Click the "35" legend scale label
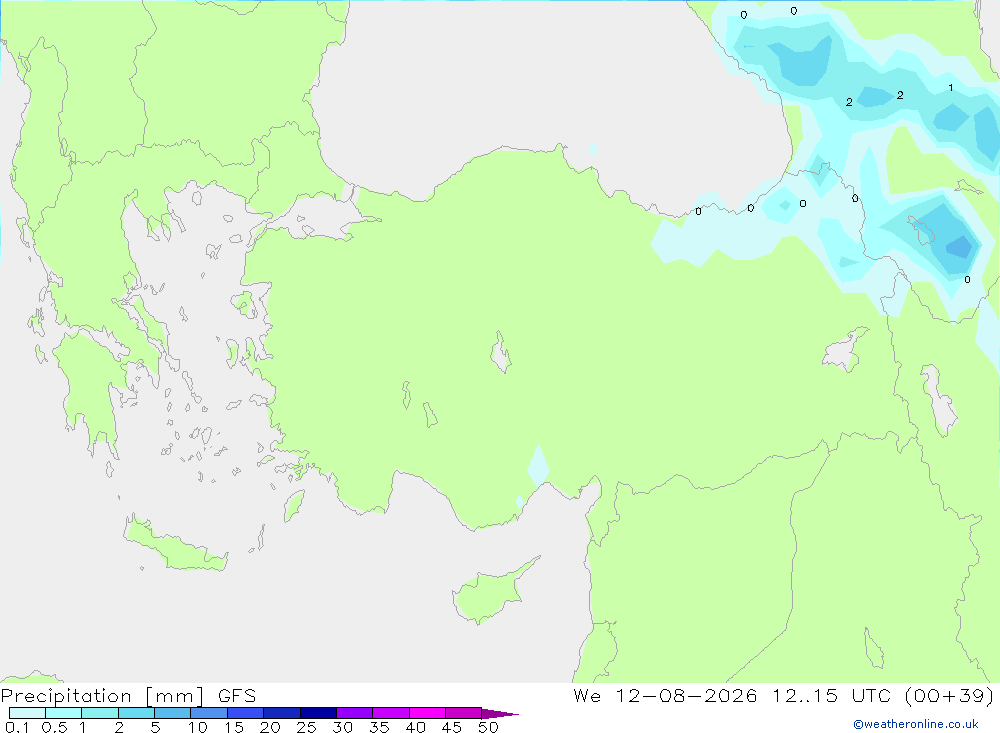Viewport: 1000px width, 733px height. [379, 727]
